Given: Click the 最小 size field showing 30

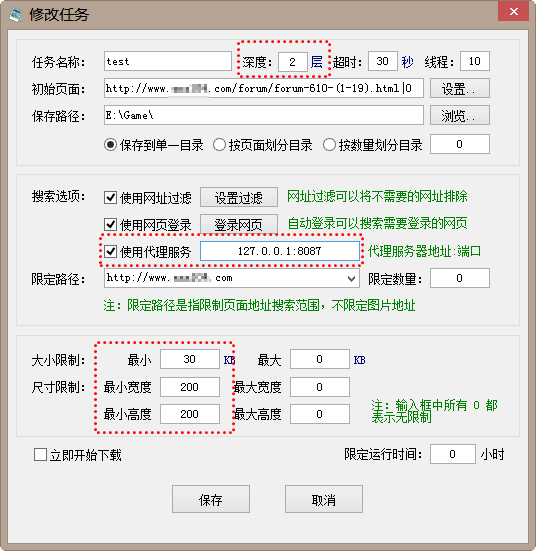Looking at the screenshot, I should click(x=190, y=359).
